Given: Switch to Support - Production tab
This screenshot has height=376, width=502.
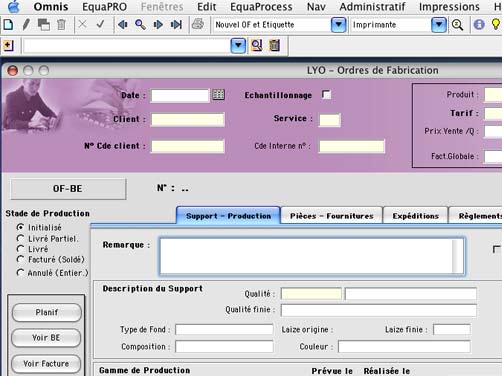Looking at the screenshot, I should pyautogui.click(x=228, y=216).
